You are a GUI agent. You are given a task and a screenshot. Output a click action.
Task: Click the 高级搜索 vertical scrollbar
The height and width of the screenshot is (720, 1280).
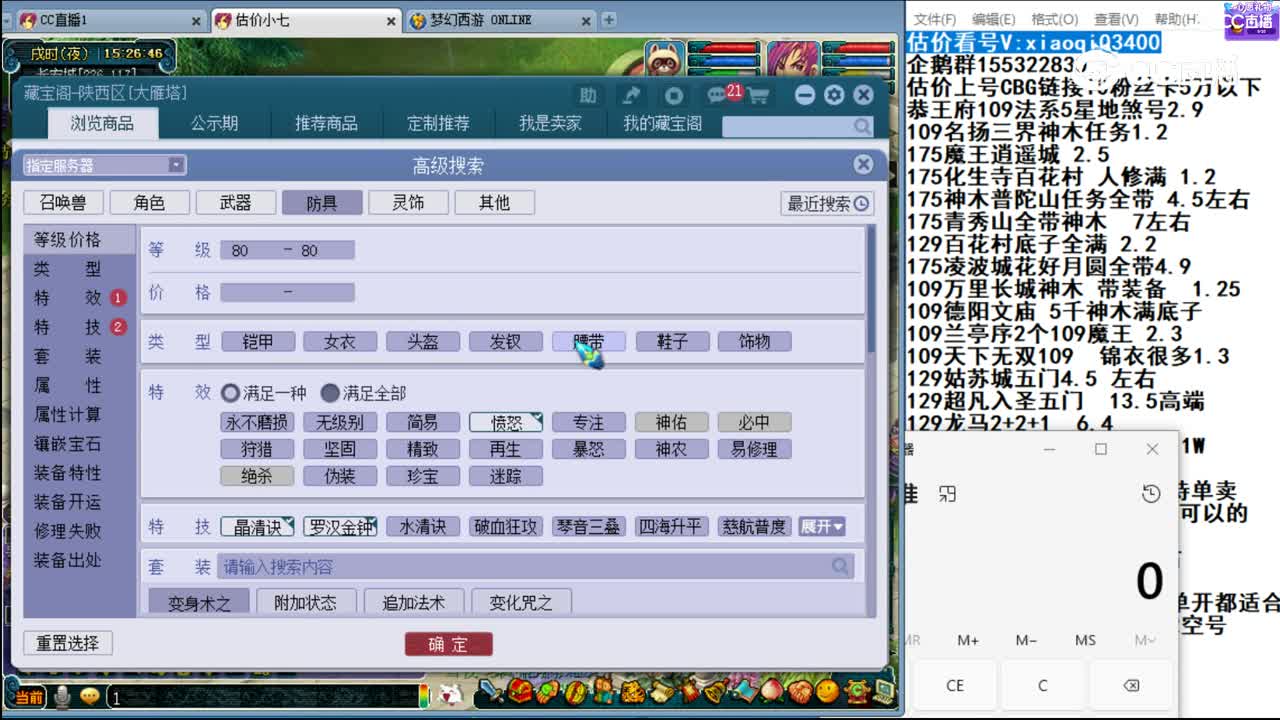[872, 290]
